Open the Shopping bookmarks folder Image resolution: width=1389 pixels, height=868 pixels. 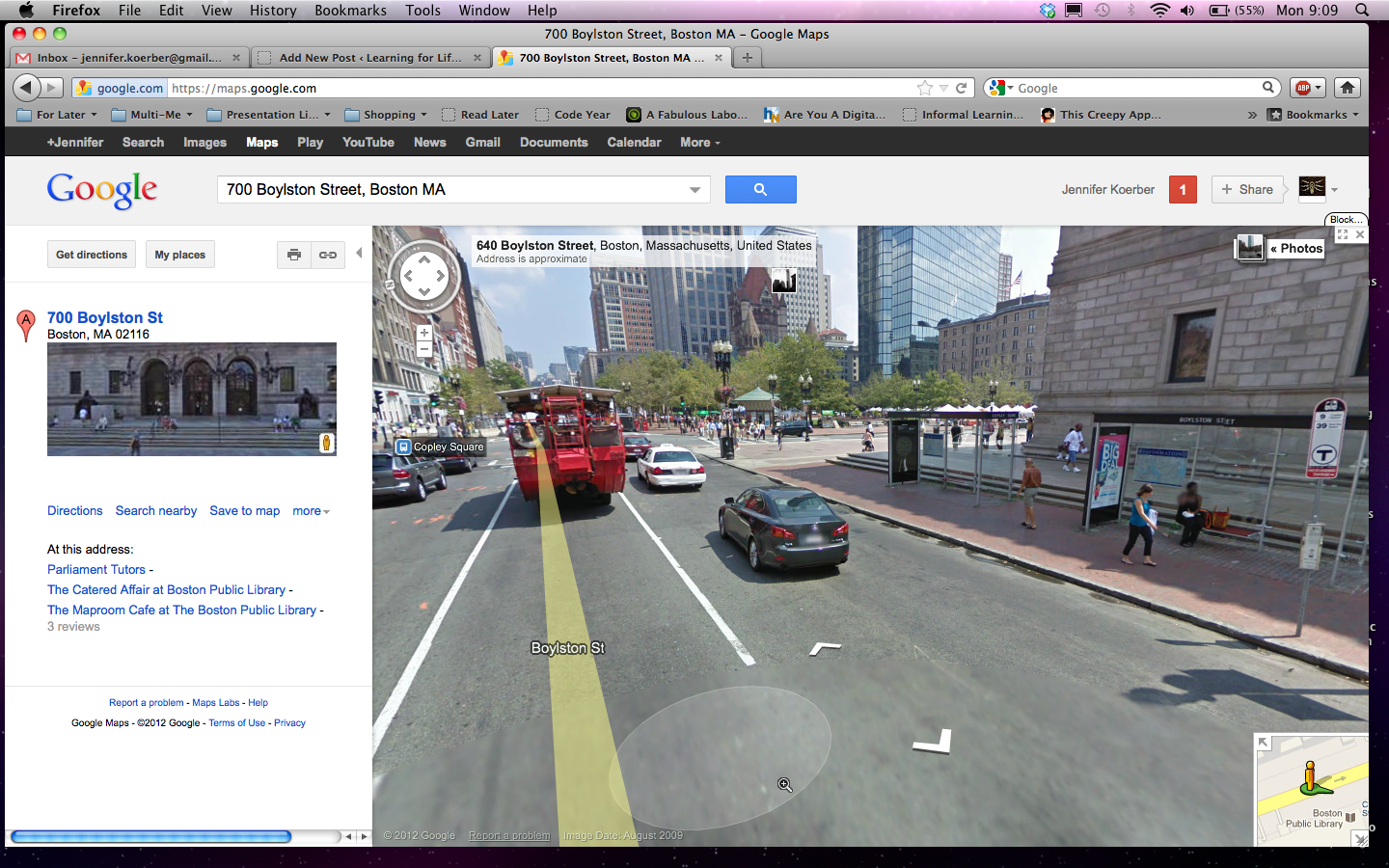coord(386,114)
